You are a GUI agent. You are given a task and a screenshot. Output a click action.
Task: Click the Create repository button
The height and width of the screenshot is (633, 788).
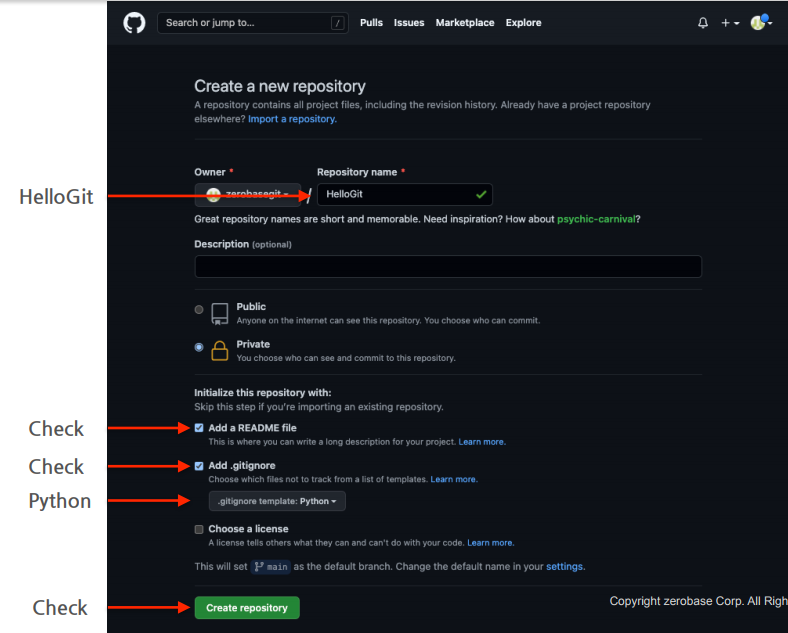[x=247, y=608]
